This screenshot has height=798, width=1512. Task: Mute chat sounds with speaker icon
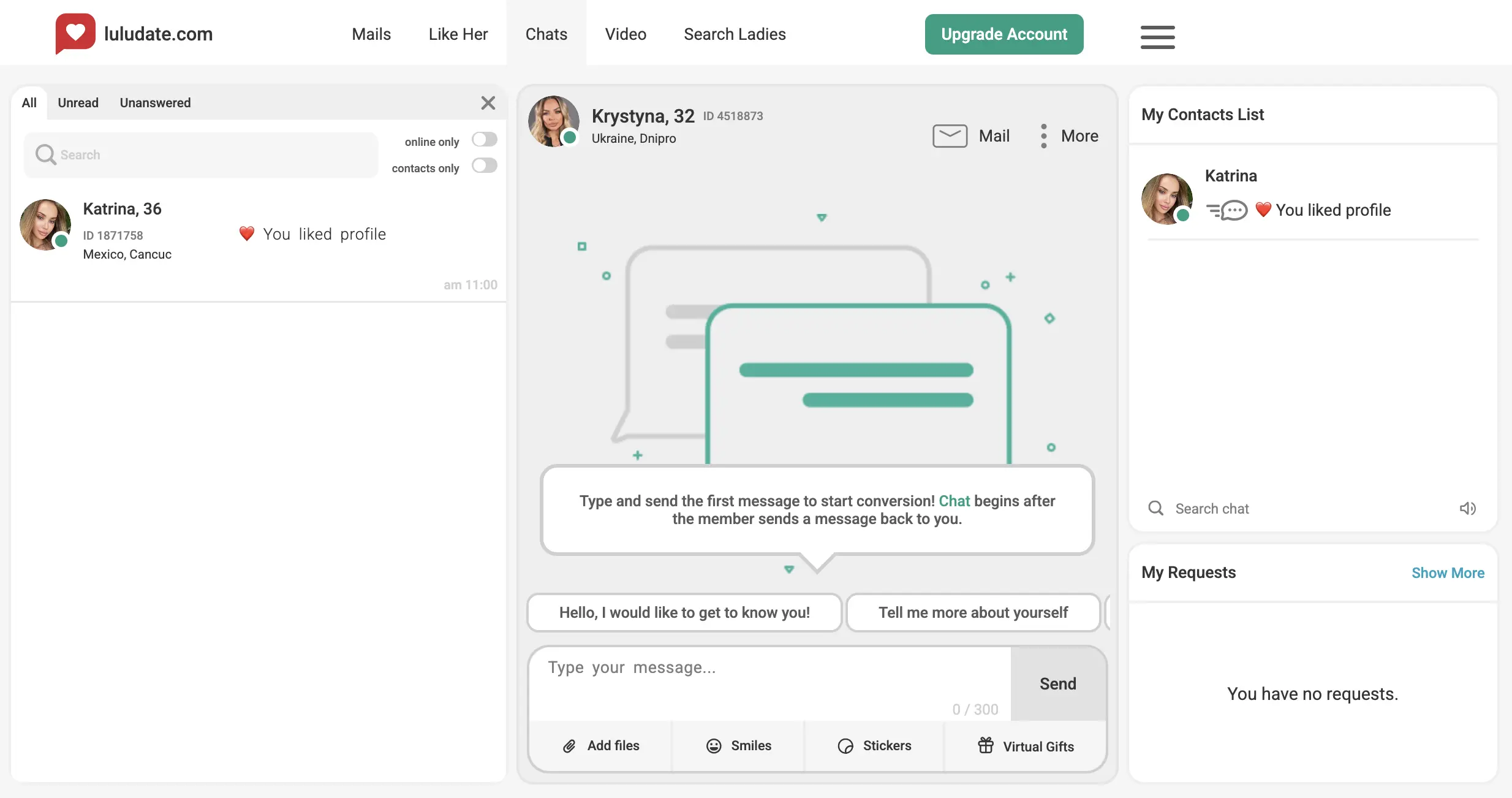point(1467,508)
